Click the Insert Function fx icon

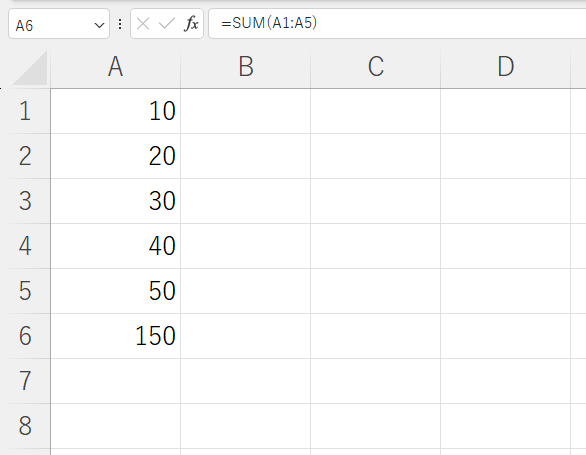pos(191,24)
